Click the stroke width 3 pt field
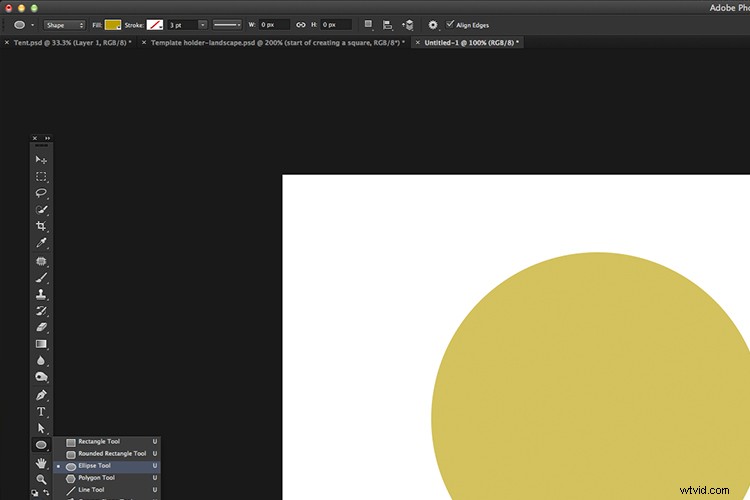The image size is (750, 500). pos(182,25)
